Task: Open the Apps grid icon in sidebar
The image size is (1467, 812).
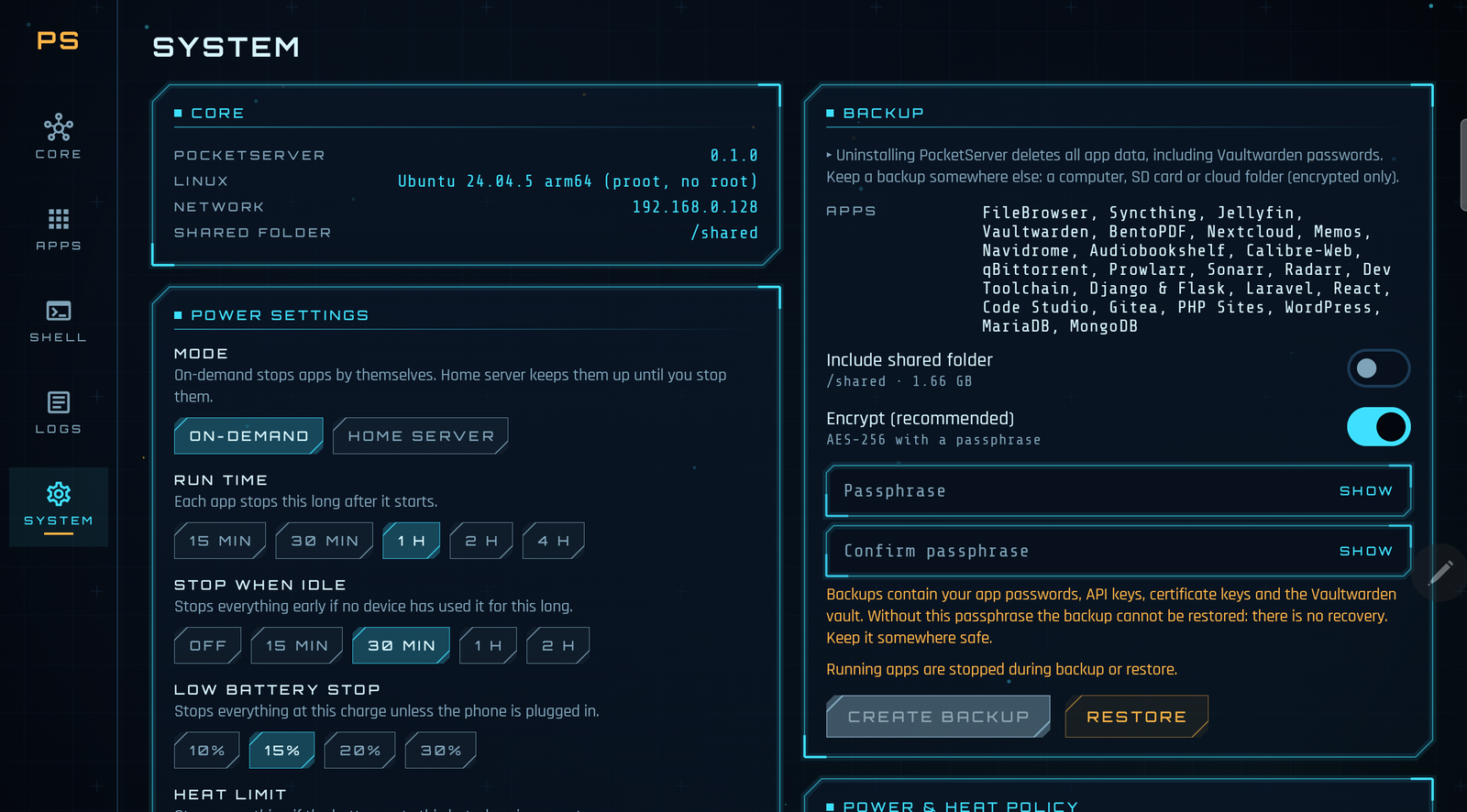Action: click(59, 219)
